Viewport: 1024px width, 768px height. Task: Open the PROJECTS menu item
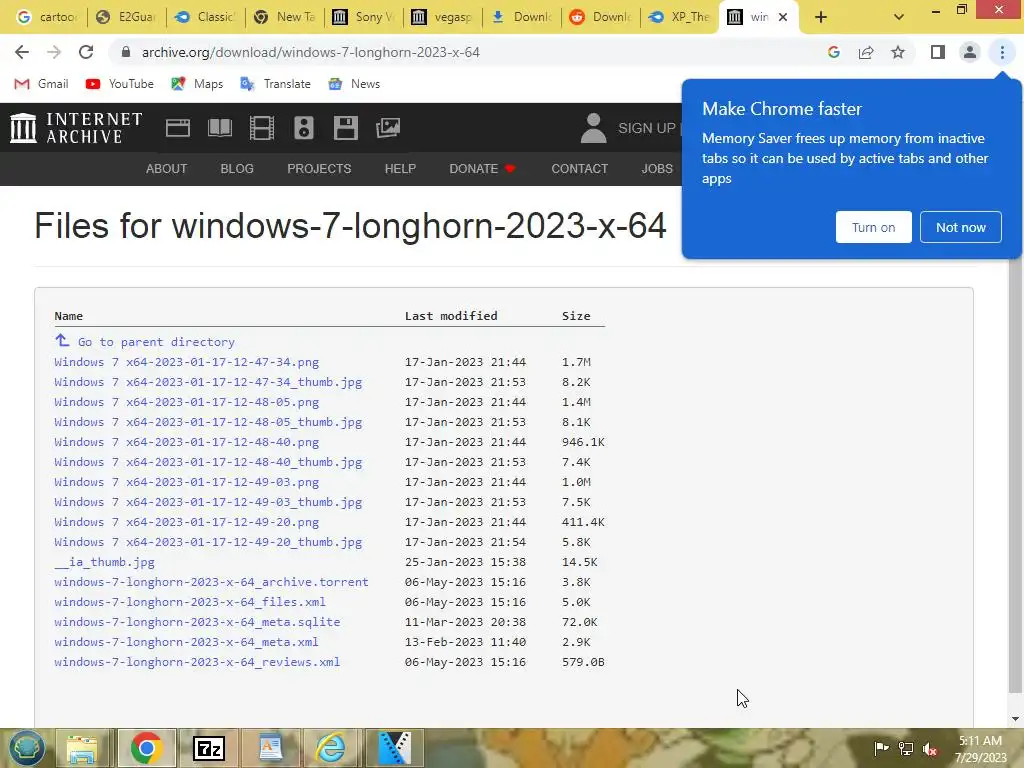pyautogui.click(x=319, y=168)
